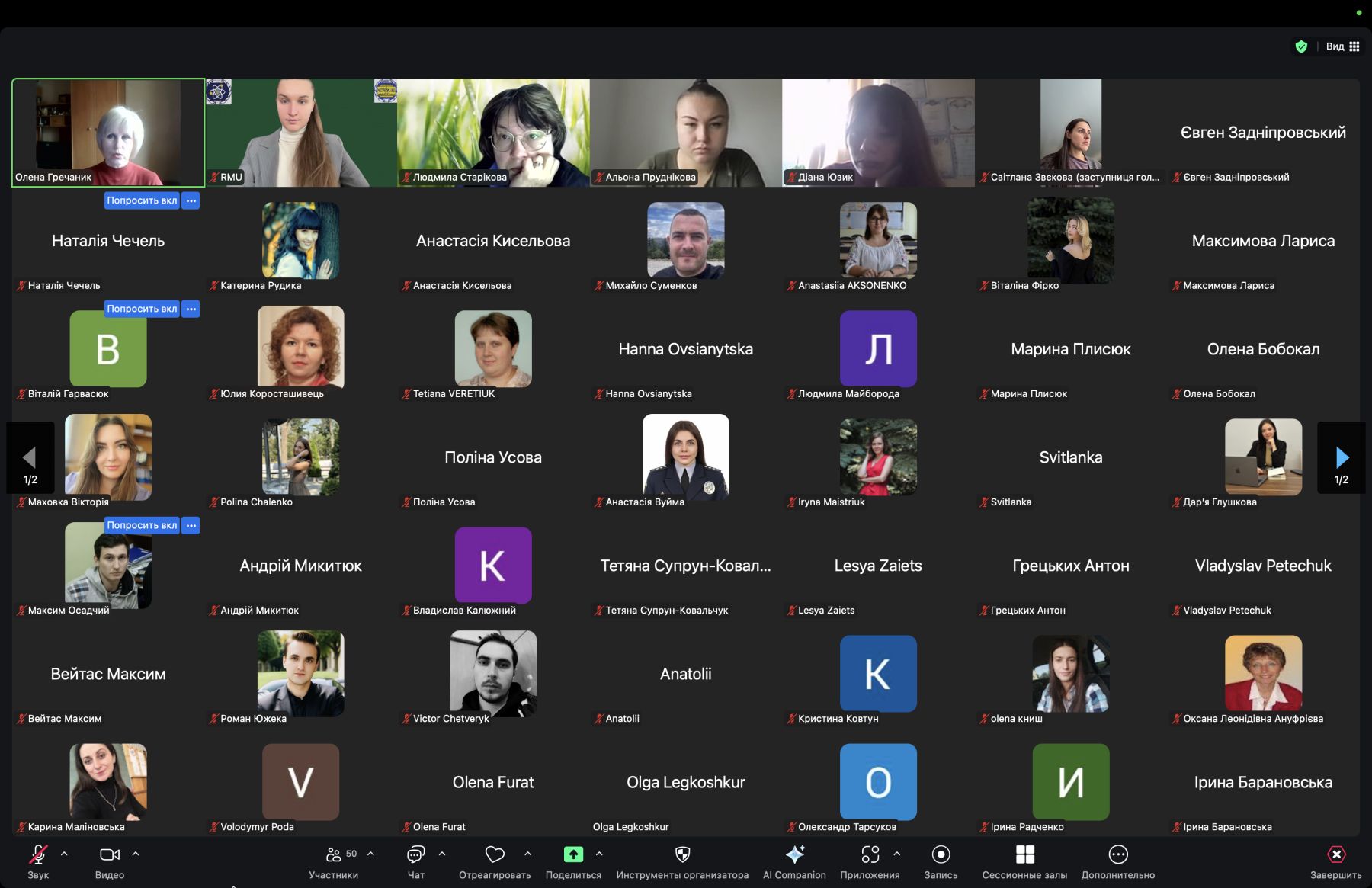1372x888 pixels.
Task: Open the Чат (Chat) panel icon
Action: coord(415,854)
